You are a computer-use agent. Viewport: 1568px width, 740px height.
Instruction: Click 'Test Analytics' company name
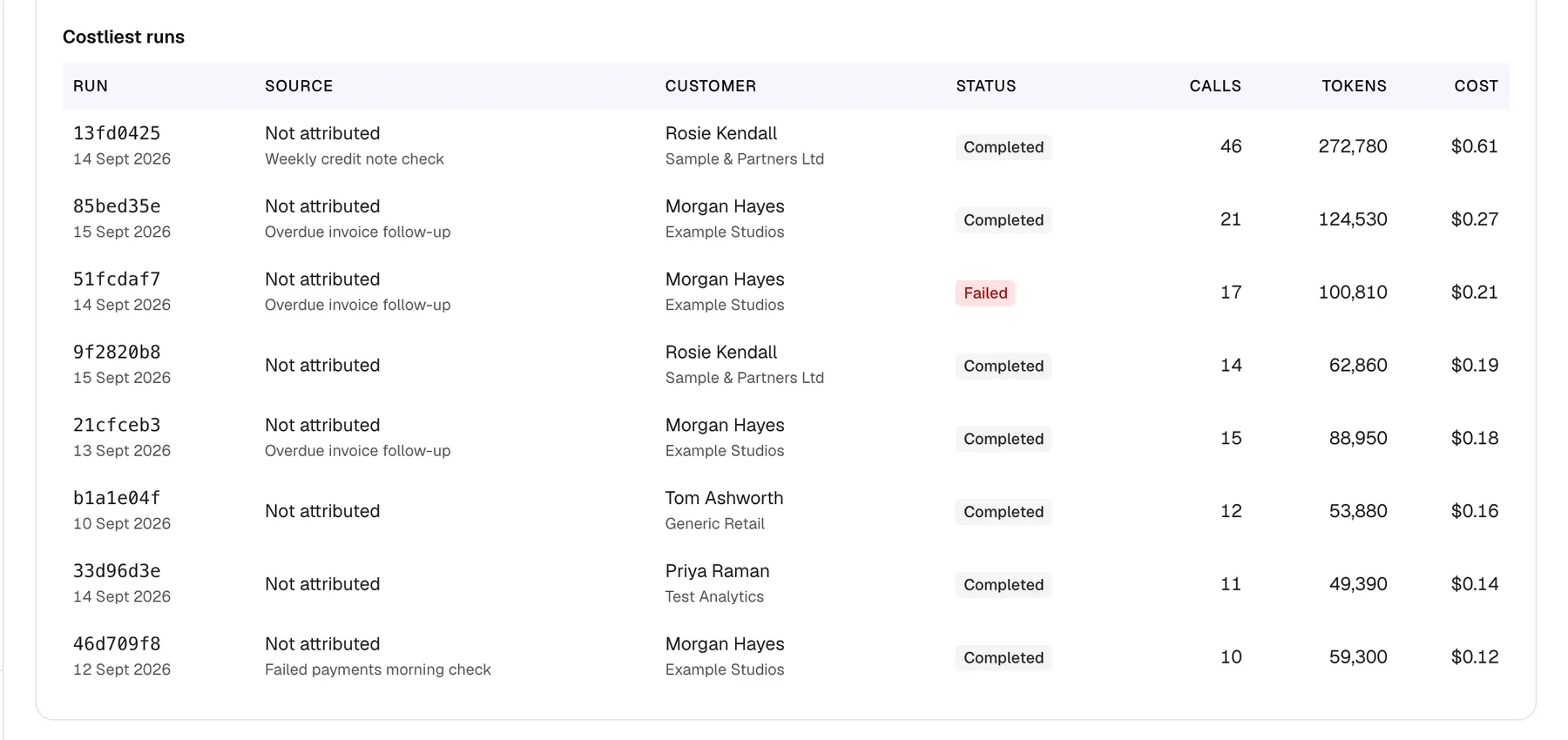[x=714, y=597]
